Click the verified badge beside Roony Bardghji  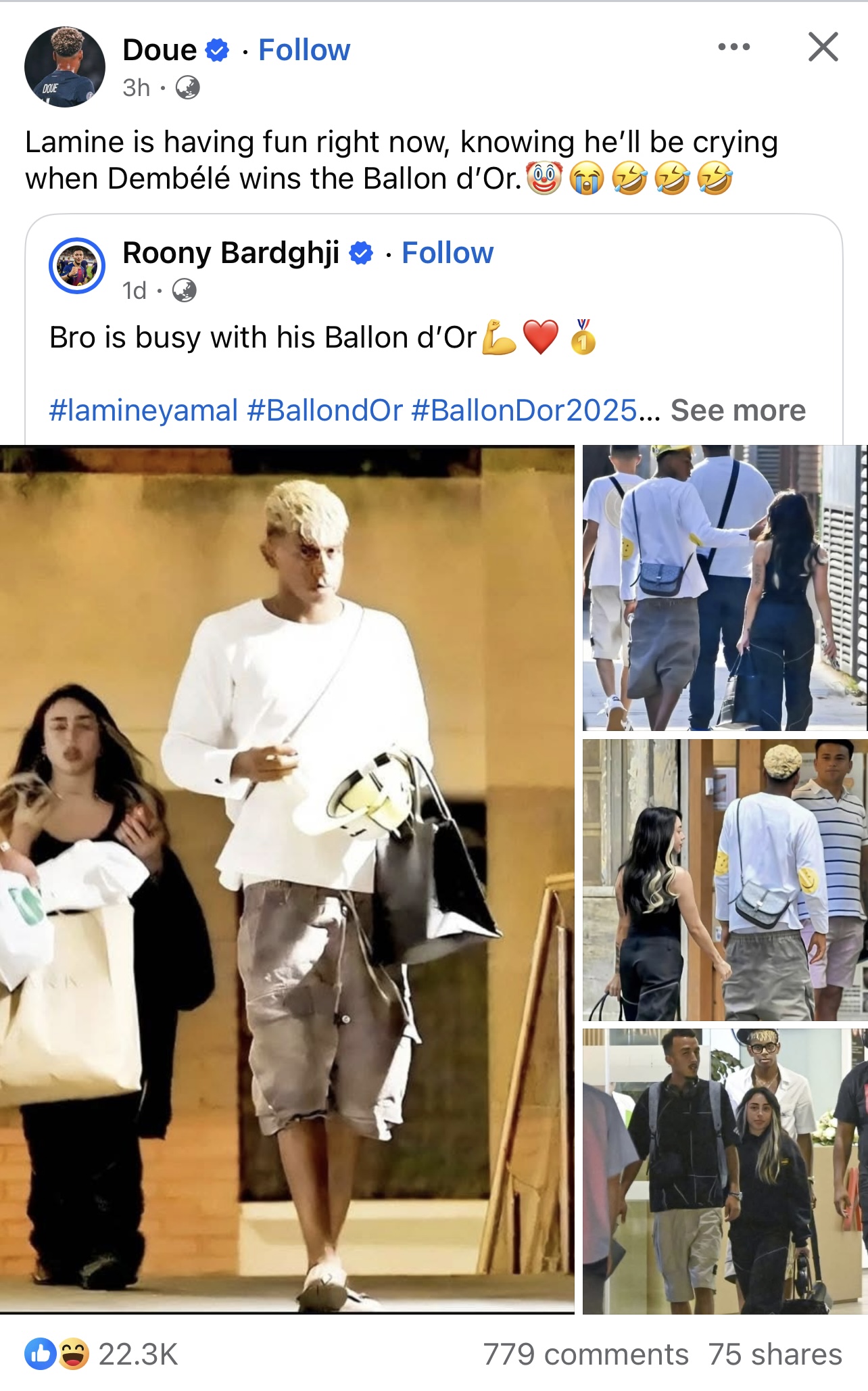click(x=361, y=253)
